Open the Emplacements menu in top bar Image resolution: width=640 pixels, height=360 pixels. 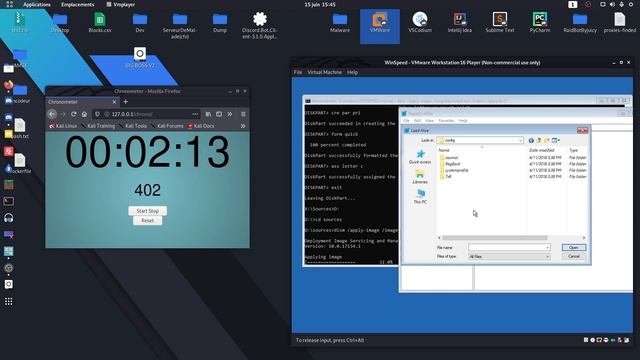[78, 4]
